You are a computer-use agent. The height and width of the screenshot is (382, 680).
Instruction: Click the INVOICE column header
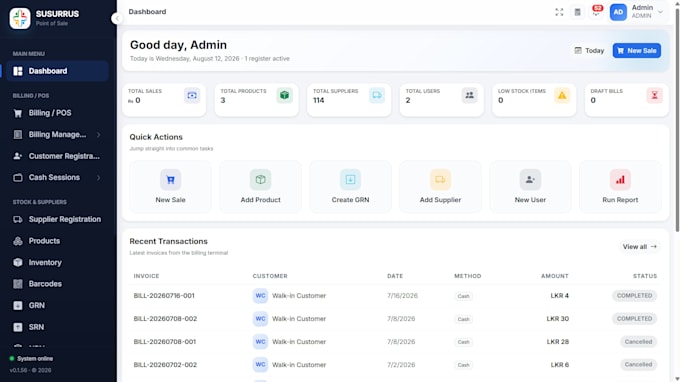[146, 276]
